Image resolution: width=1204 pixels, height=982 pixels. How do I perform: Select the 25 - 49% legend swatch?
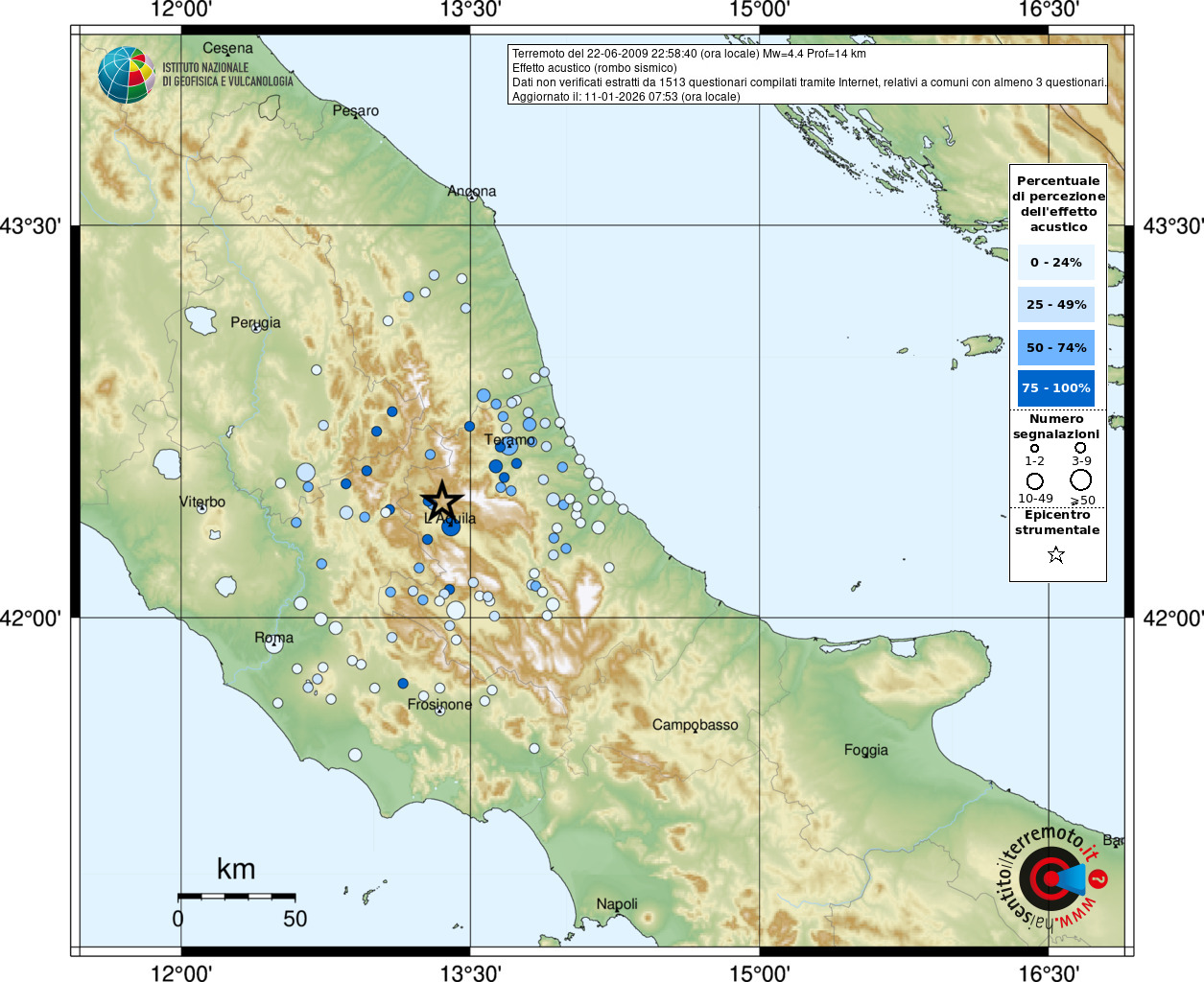1056,304
